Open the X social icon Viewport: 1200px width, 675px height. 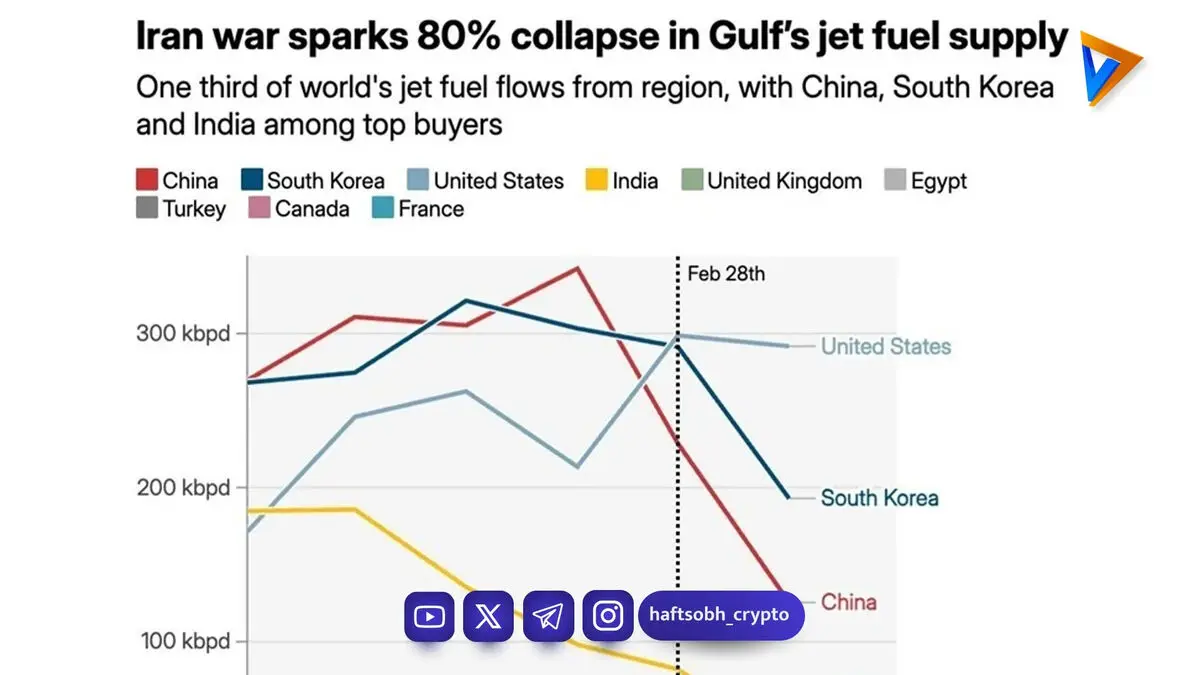pyautogui.click(x=489, y=616)
